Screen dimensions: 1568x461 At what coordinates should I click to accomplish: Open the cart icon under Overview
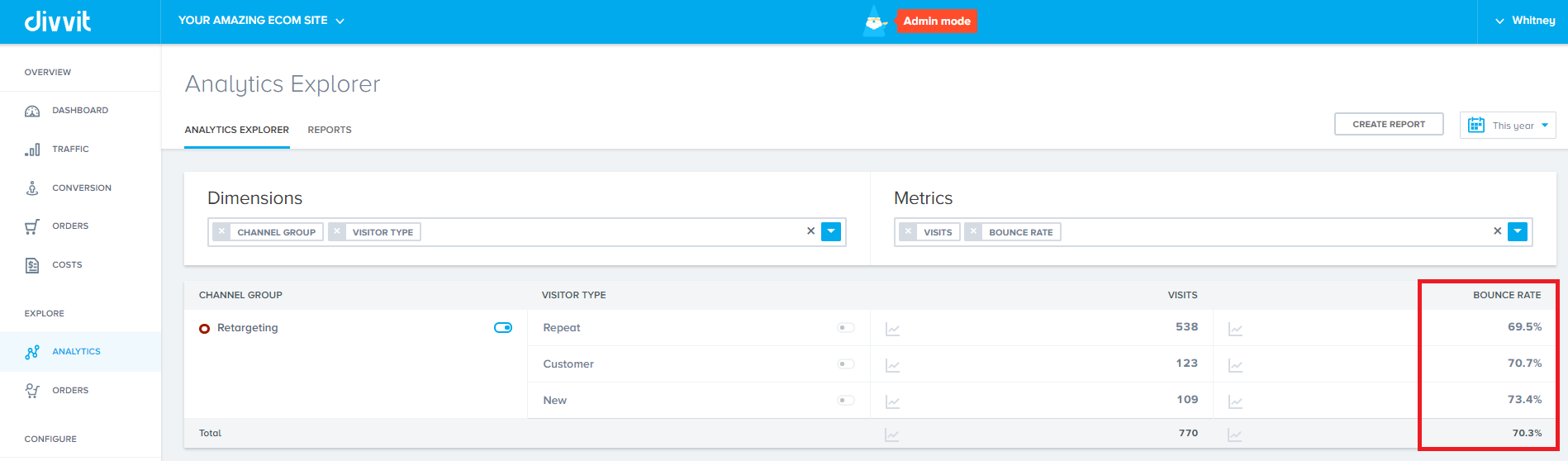coord(32,226)
